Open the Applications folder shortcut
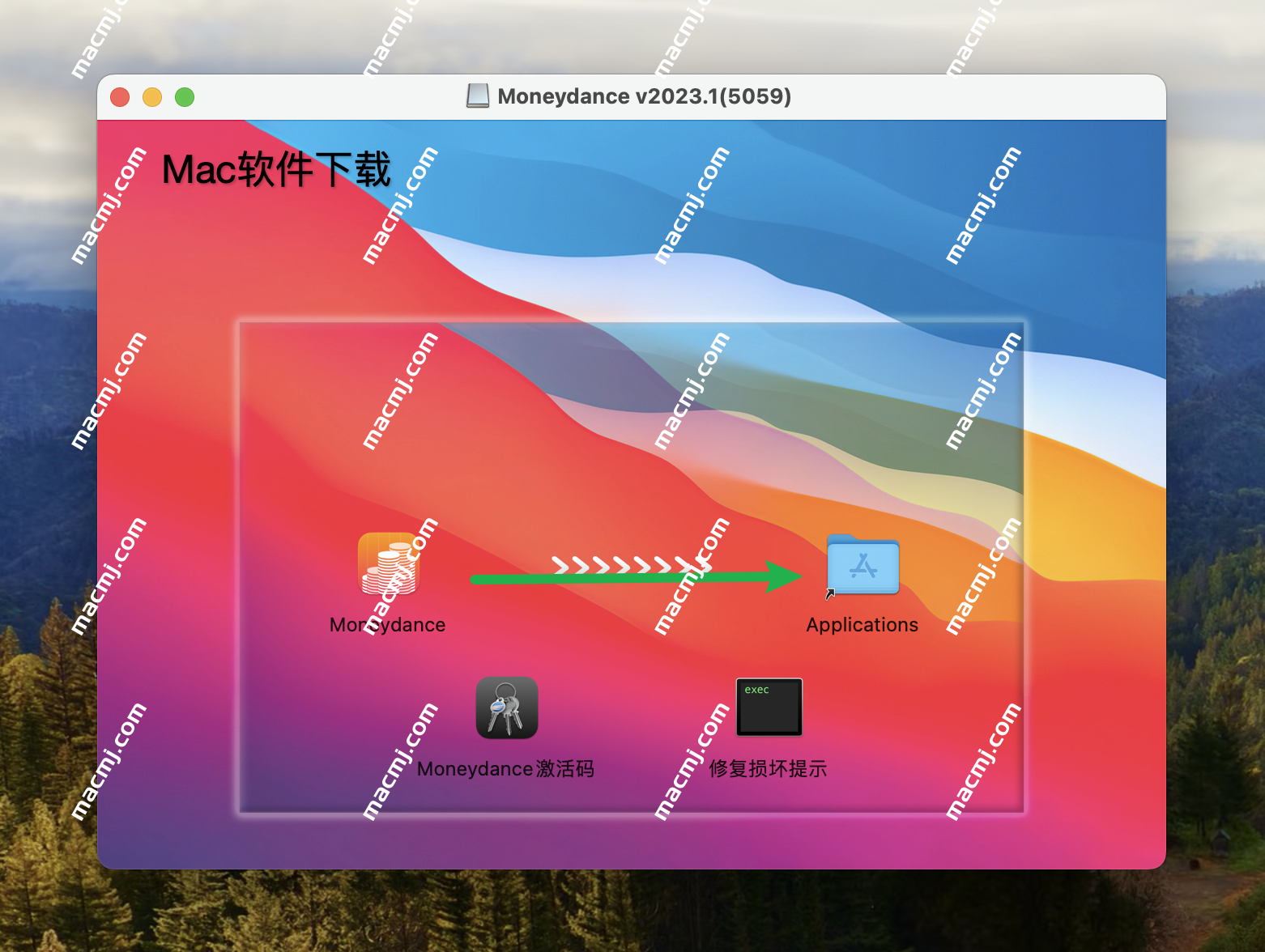 [x=862, y=566]
